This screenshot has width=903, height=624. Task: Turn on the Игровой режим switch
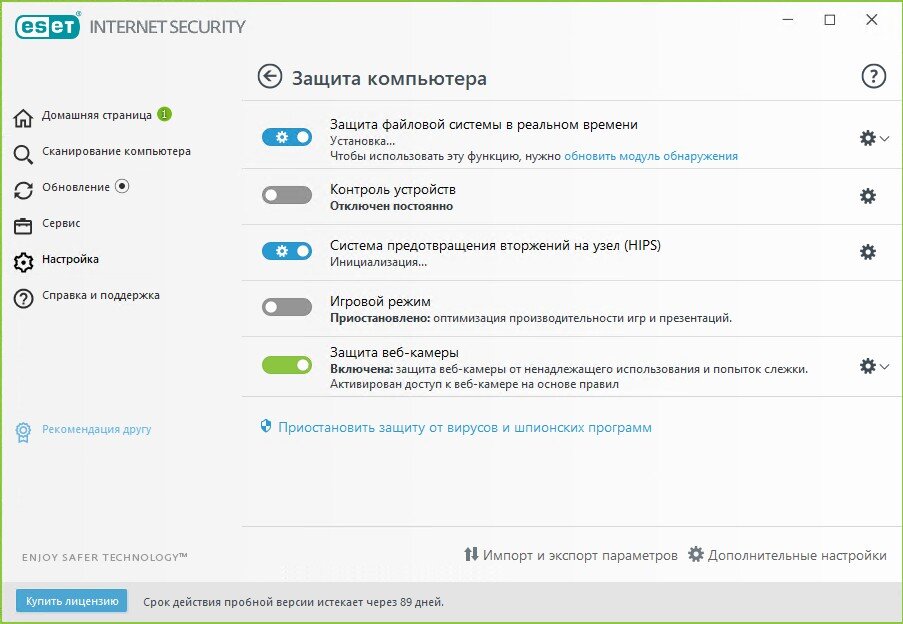tap(287, 307)
